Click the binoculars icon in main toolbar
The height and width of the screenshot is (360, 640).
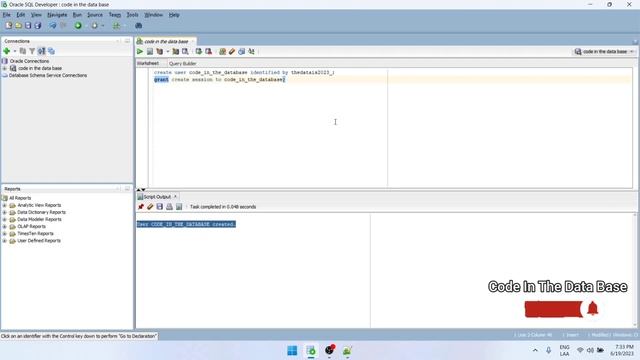(x=138, y=26)
